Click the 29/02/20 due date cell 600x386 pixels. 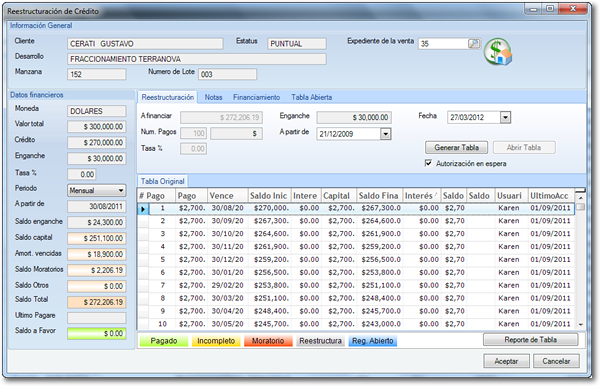pos(227,285)
